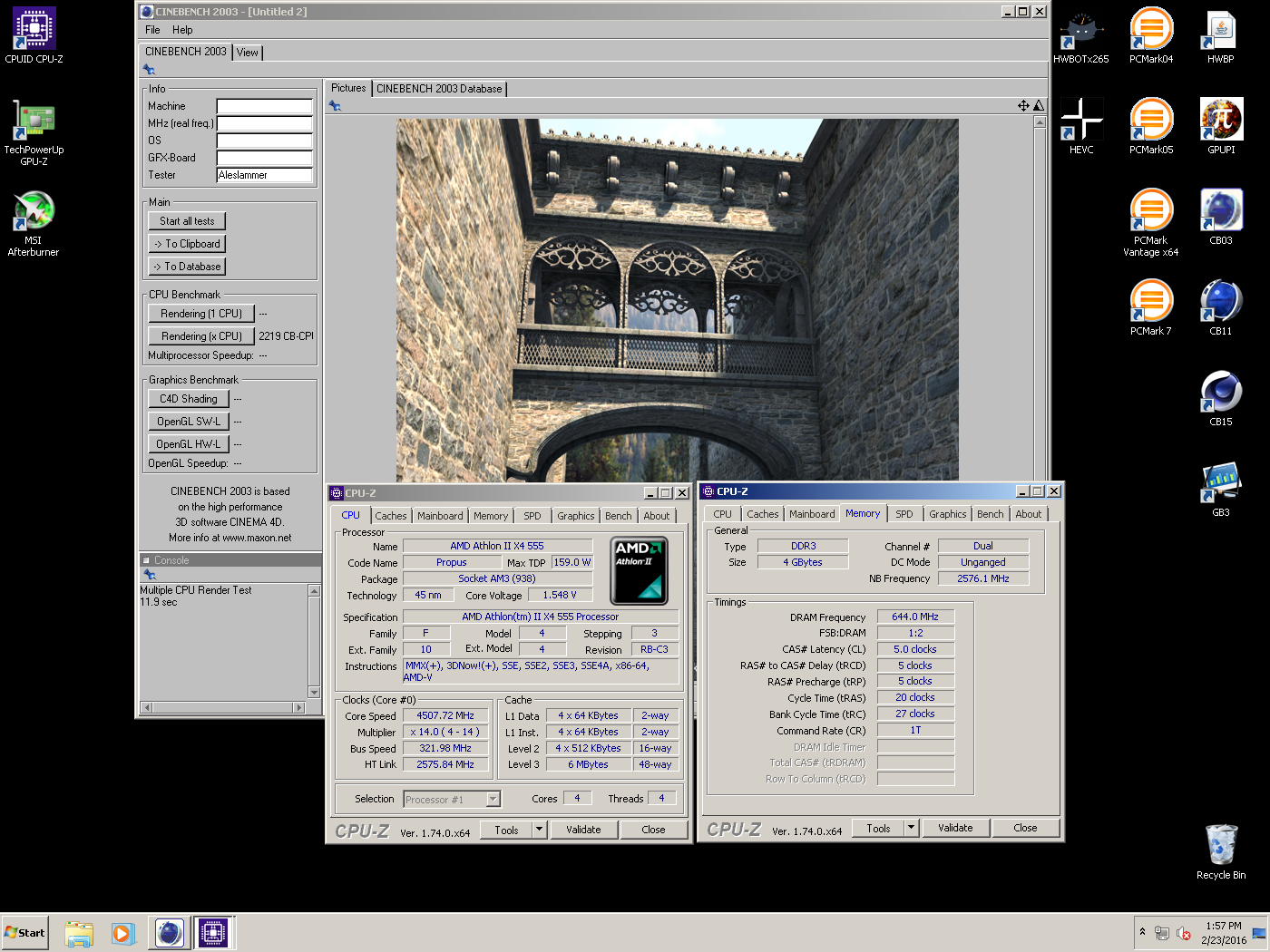Open Windows Explorer from taskbar
The width and height of the screenshot is (1270, 952).
[79, 933]
